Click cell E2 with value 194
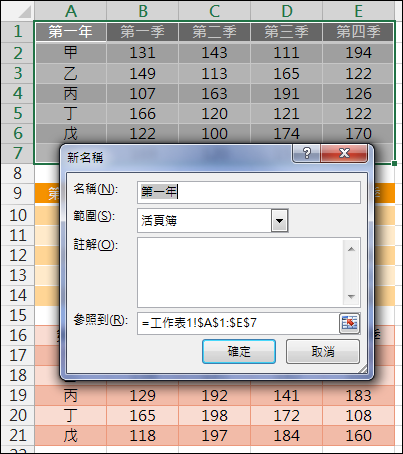403x454 pixels. (358, 53)
